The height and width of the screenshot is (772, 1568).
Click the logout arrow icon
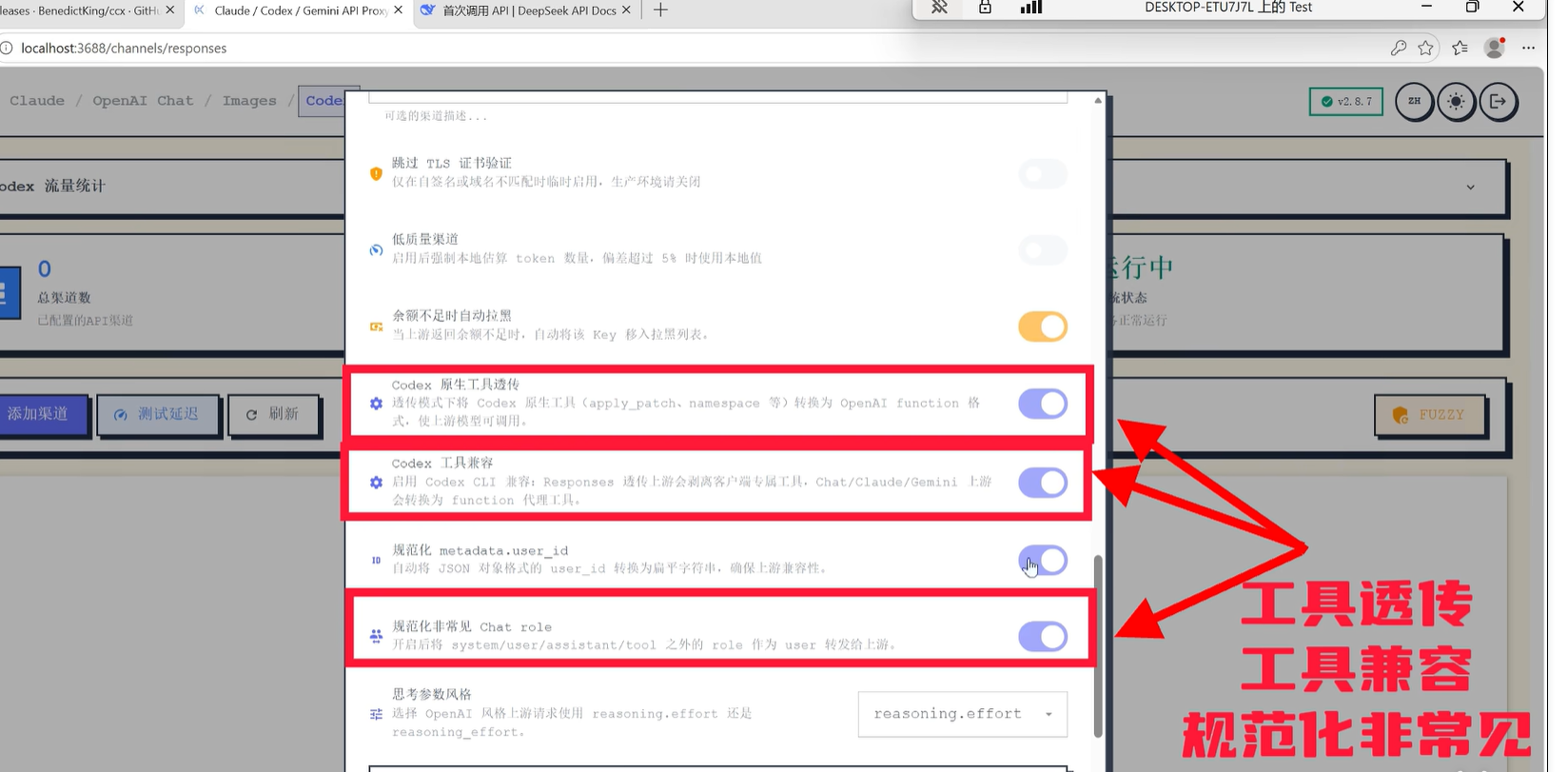tap(1499, 102)
